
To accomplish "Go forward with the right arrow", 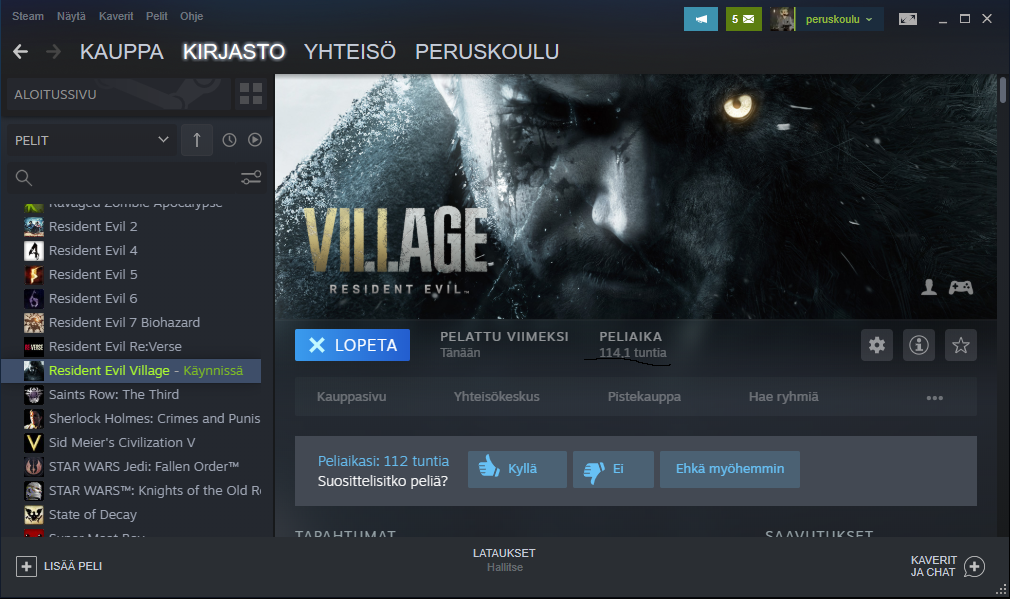I will point(53,52).
